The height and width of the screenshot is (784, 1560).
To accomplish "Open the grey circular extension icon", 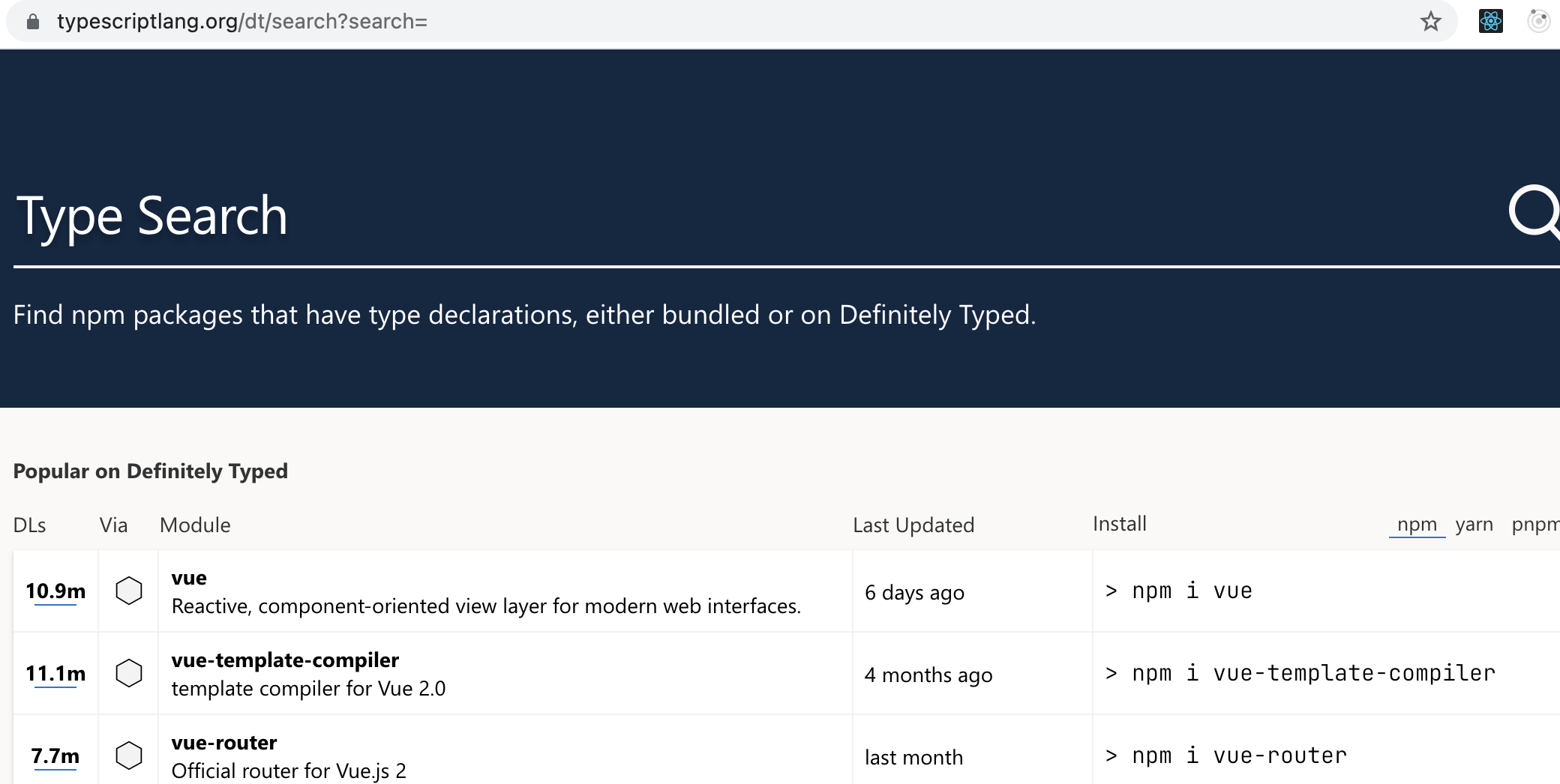I will point(1538,22).
